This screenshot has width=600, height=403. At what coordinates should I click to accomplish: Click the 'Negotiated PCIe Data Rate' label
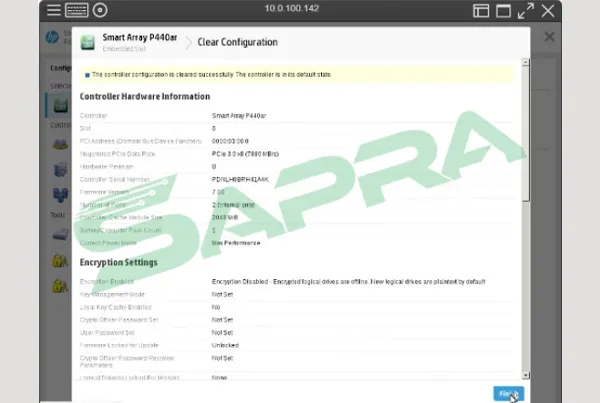click(x=117, y=154)
